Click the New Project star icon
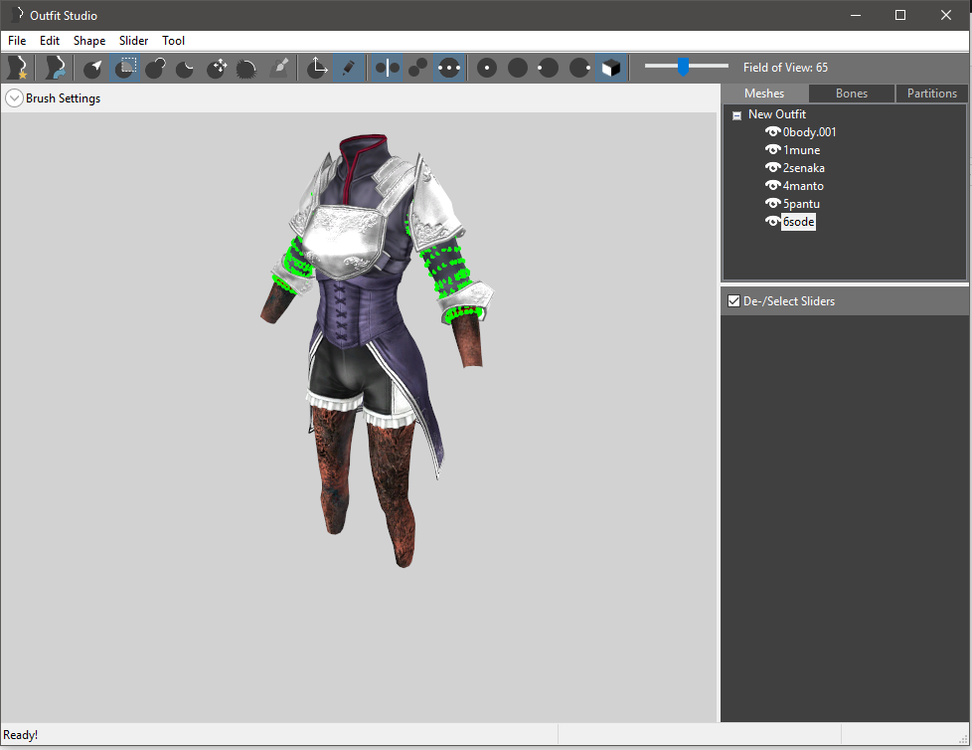972x750 pixels. point(17,68)
